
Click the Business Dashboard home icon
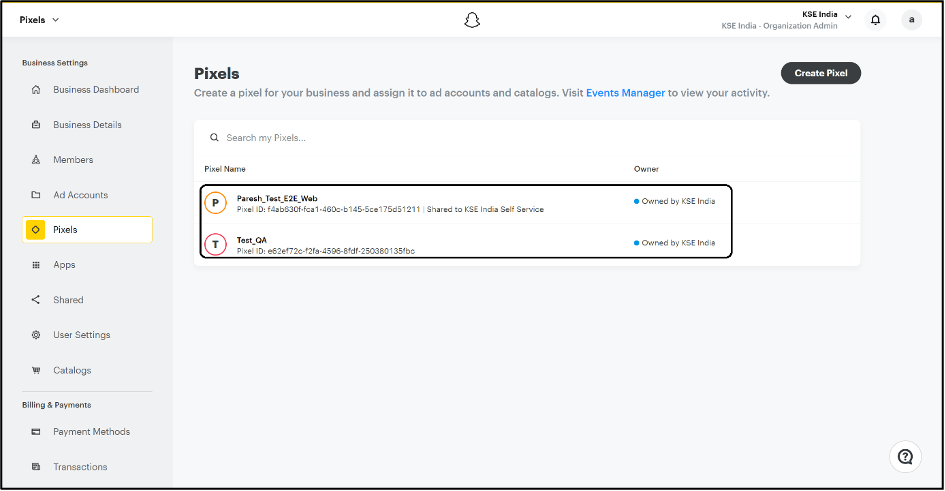[36, 90]
